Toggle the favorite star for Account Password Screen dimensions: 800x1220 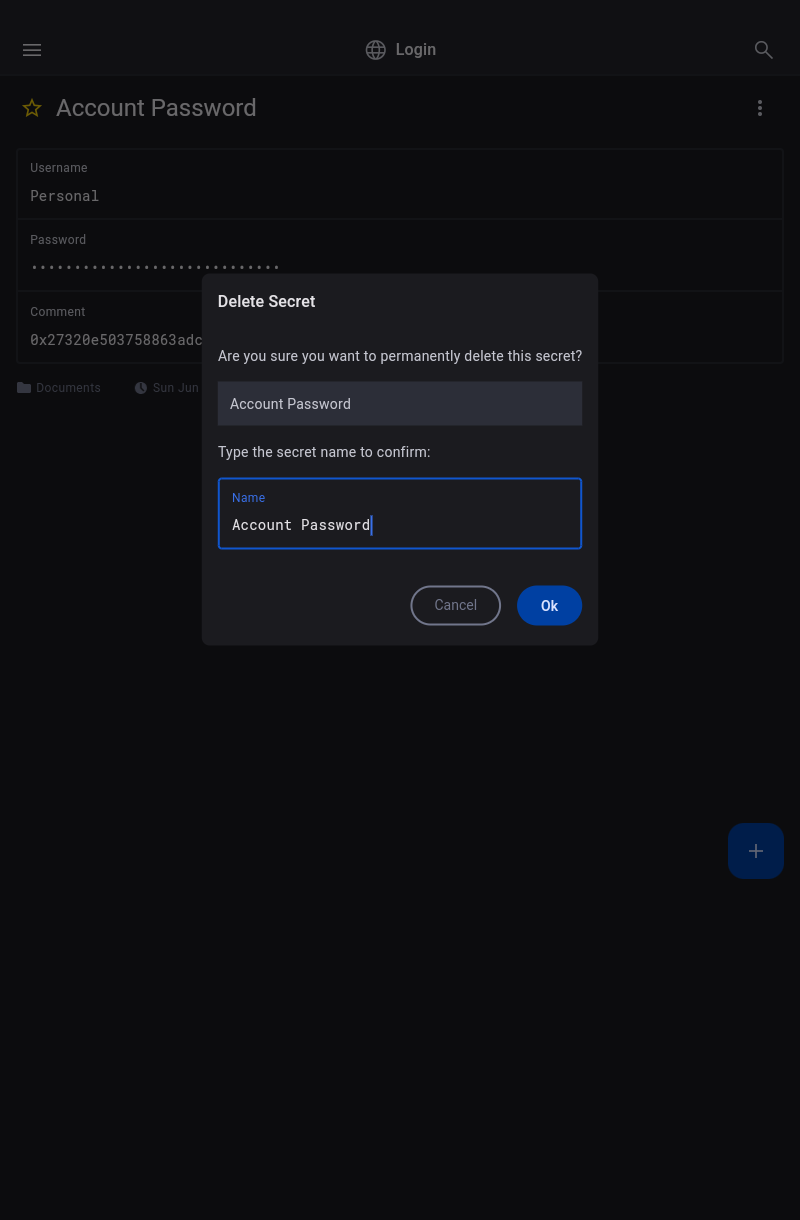click(x=32, y=108)
